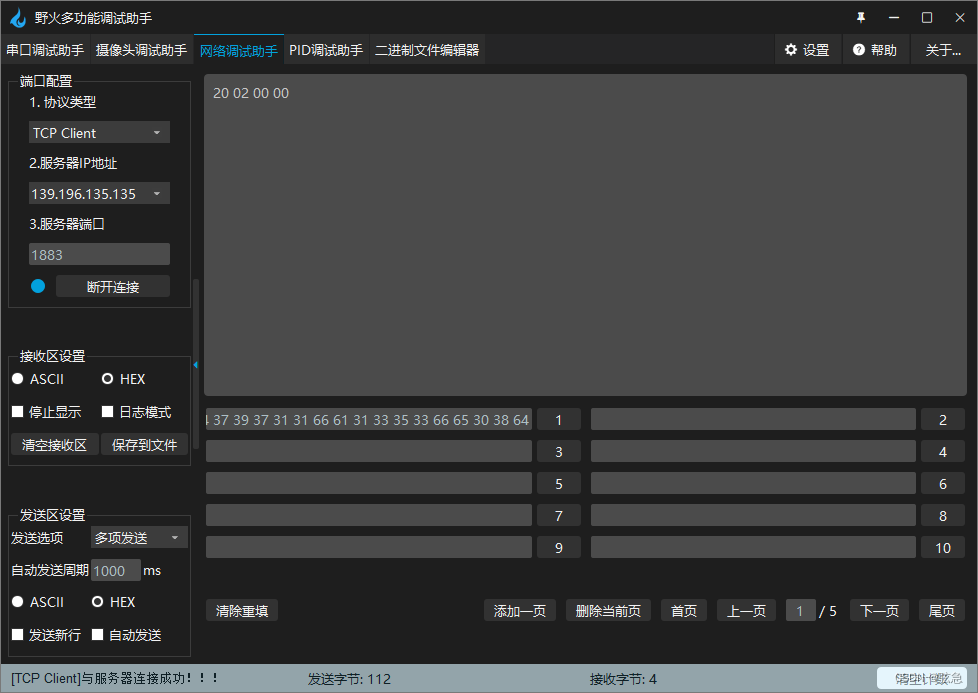This screenshot has width=978, height=693.
Task: Open the 多项发送 send option dropdown
Action: [139, 538]
